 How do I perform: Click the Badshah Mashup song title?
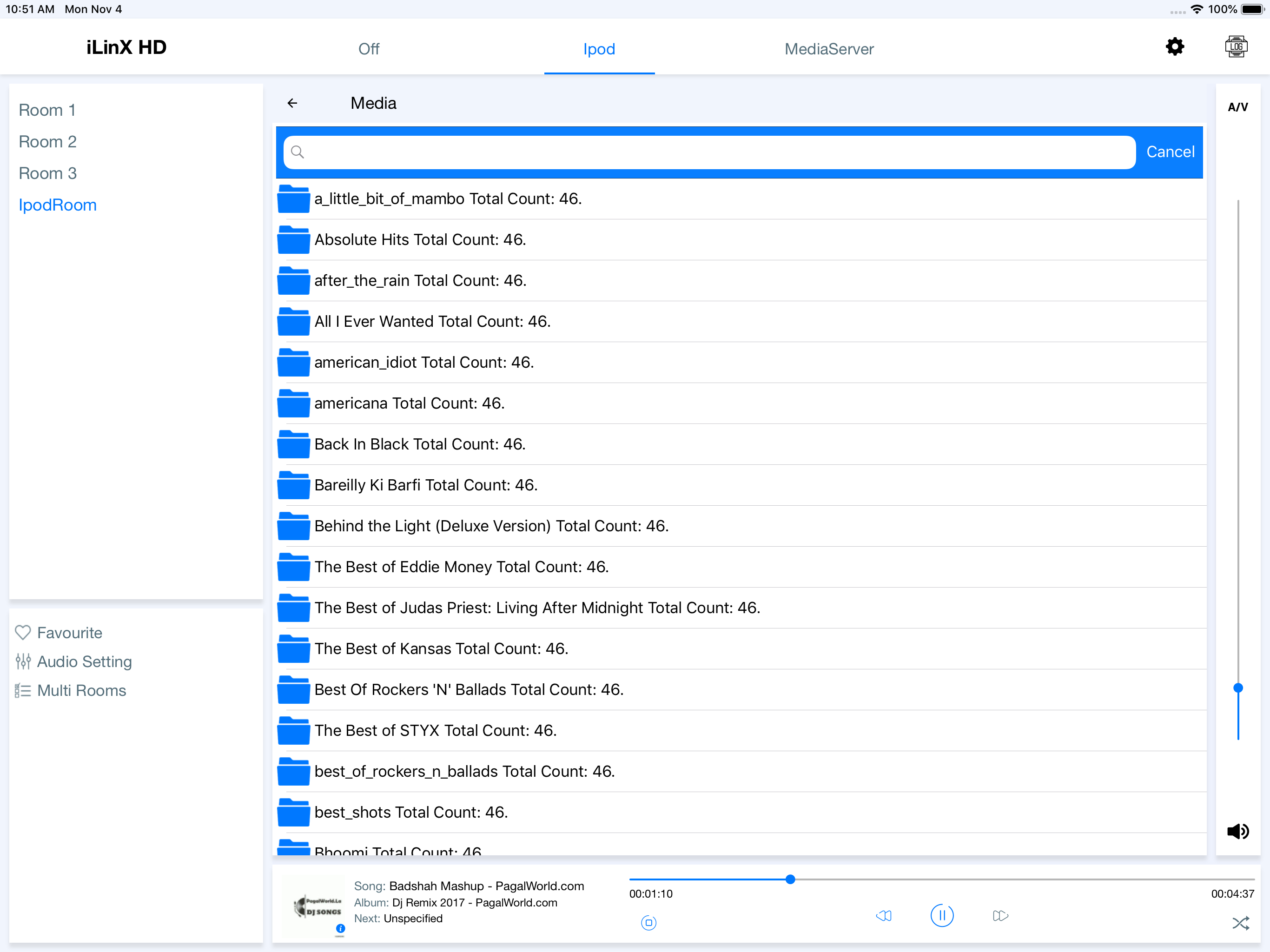tap(486, 886)
